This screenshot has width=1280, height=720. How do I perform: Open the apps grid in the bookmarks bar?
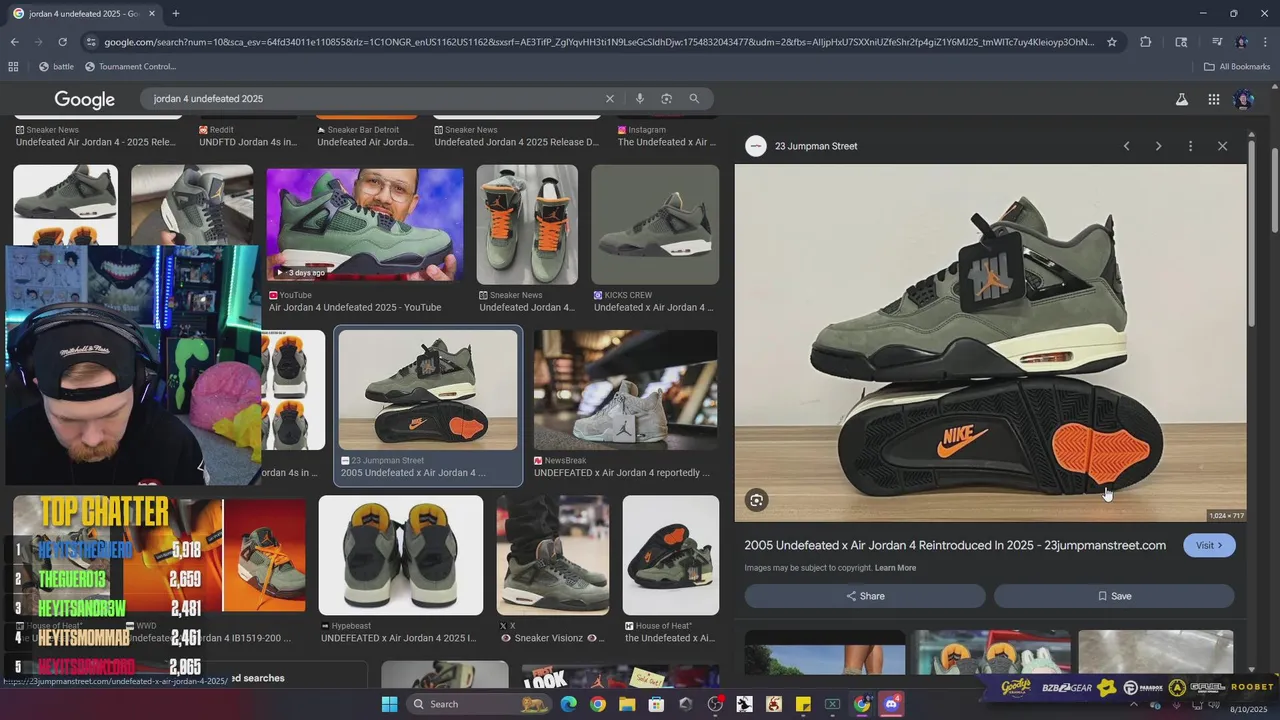pos(13,67)
